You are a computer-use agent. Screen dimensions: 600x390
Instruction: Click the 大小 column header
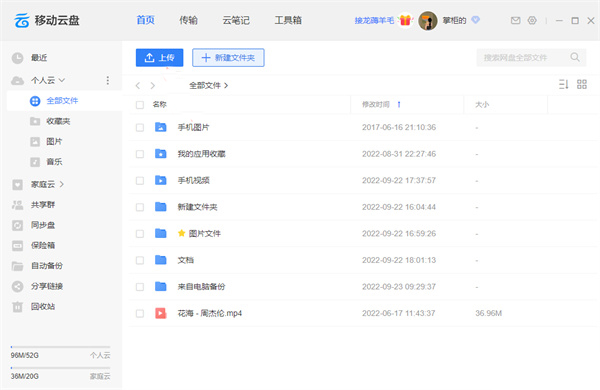click(482, 104)
